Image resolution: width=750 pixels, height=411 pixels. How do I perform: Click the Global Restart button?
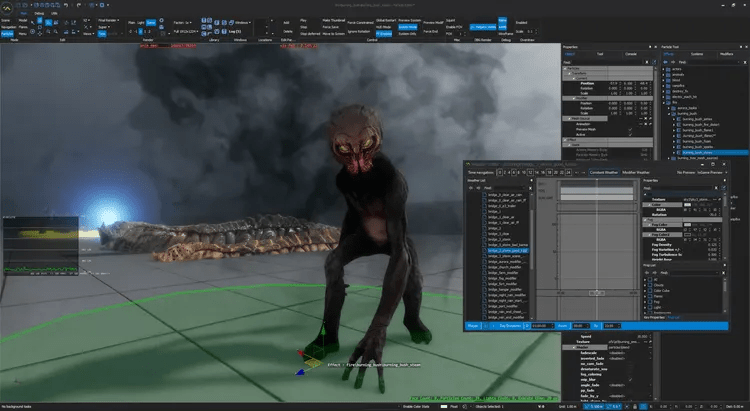pyautogui.click(x=386, y=21)
